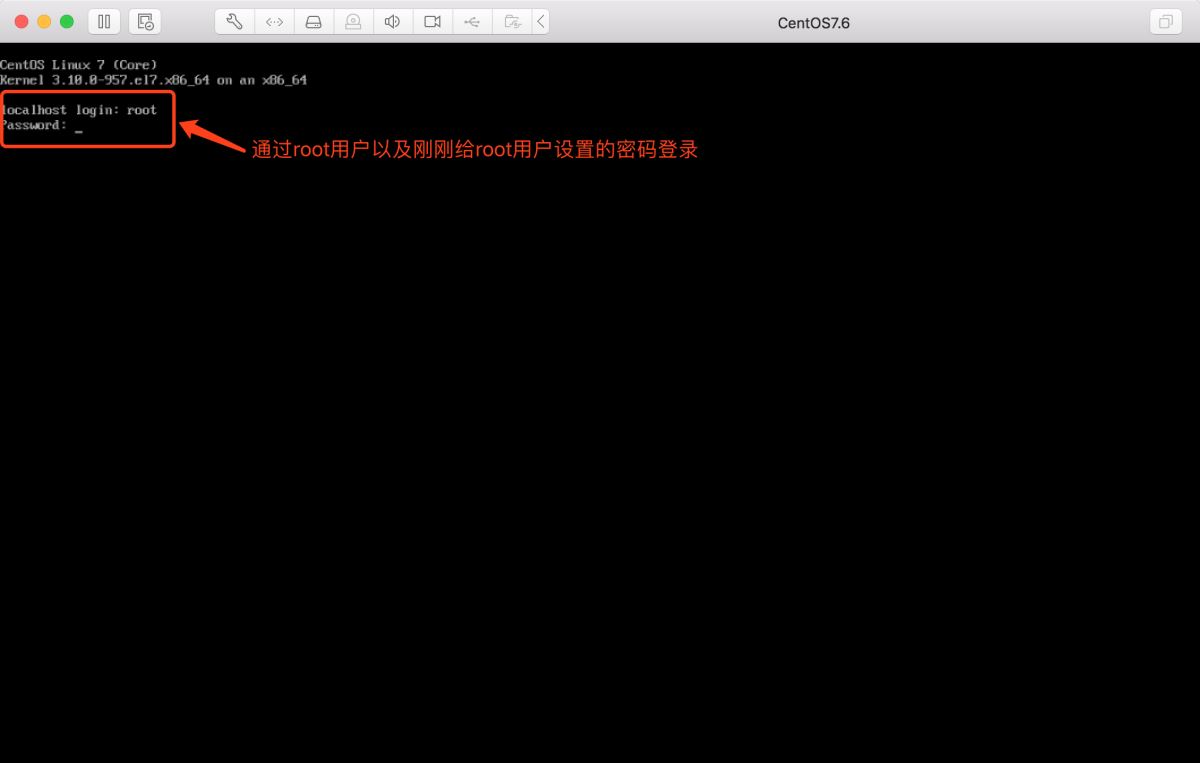Click the network adapter icon
This screenshot has width=1200, height=763.
click(x=274, y=21)
